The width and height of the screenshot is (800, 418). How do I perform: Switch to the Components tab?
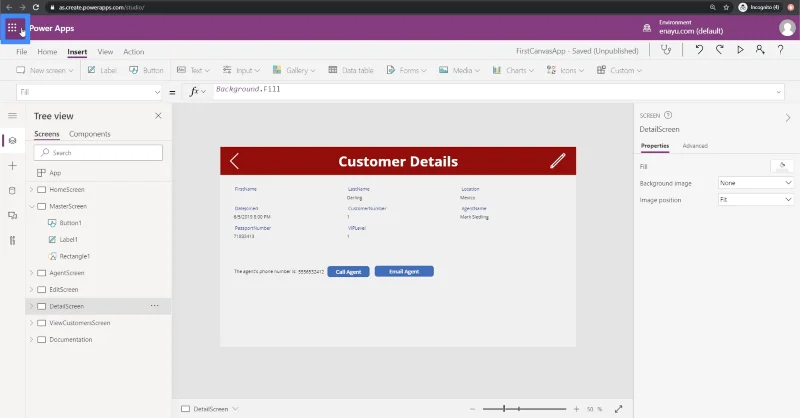90,134
